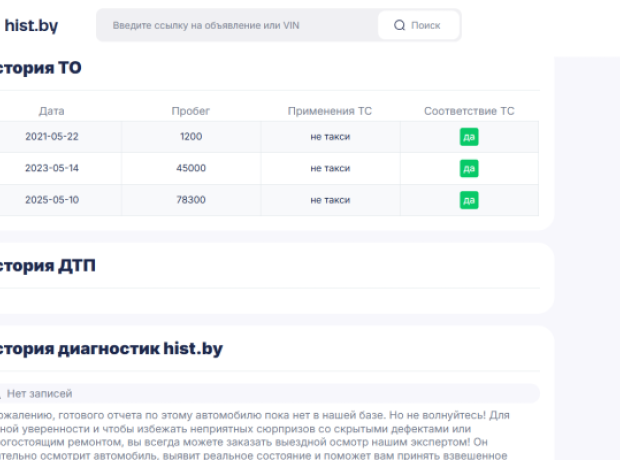The image size is (620, 460).
Task: Open the 'История диагностик hist.by' section heading
Action: coord(110,349)
